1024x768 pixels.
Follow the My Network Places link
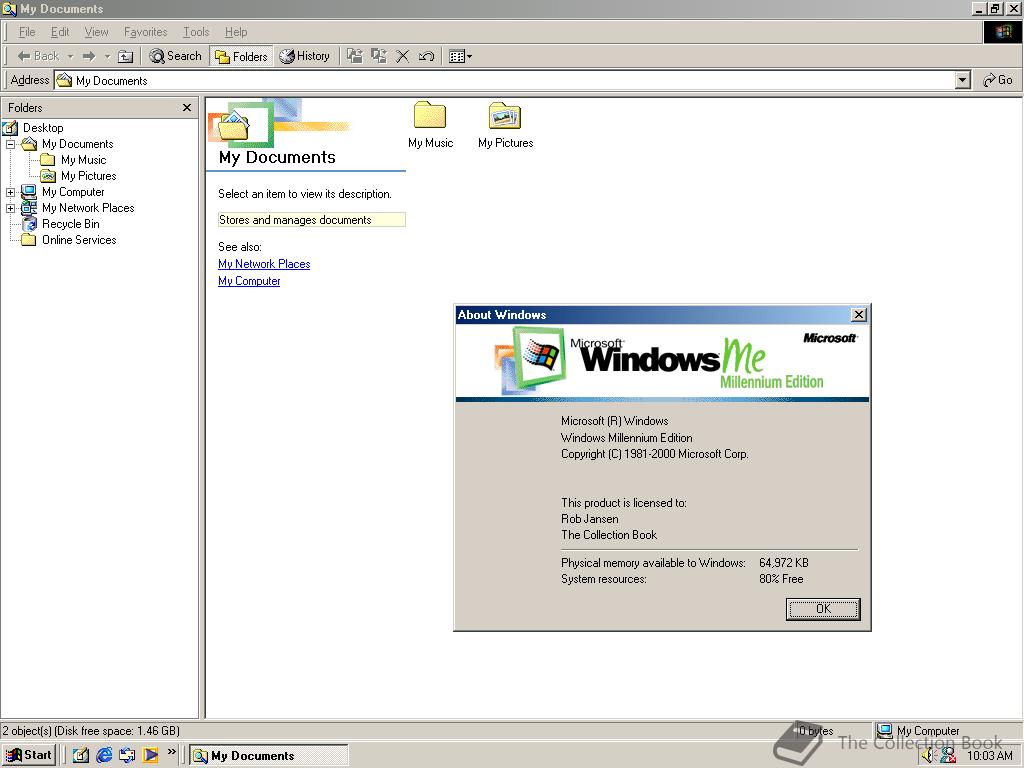click(x=264, y=264)
